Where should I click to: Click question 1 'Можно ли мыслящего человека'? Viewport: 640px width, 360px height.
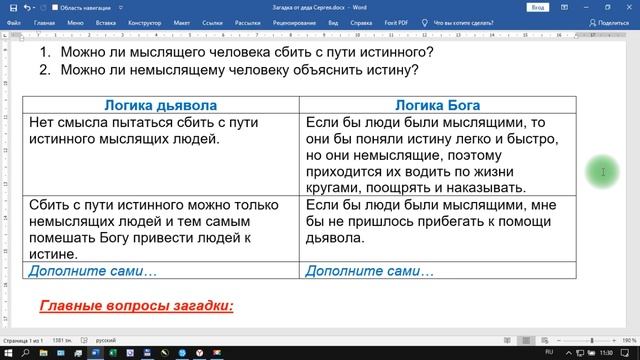coord(247,52)
